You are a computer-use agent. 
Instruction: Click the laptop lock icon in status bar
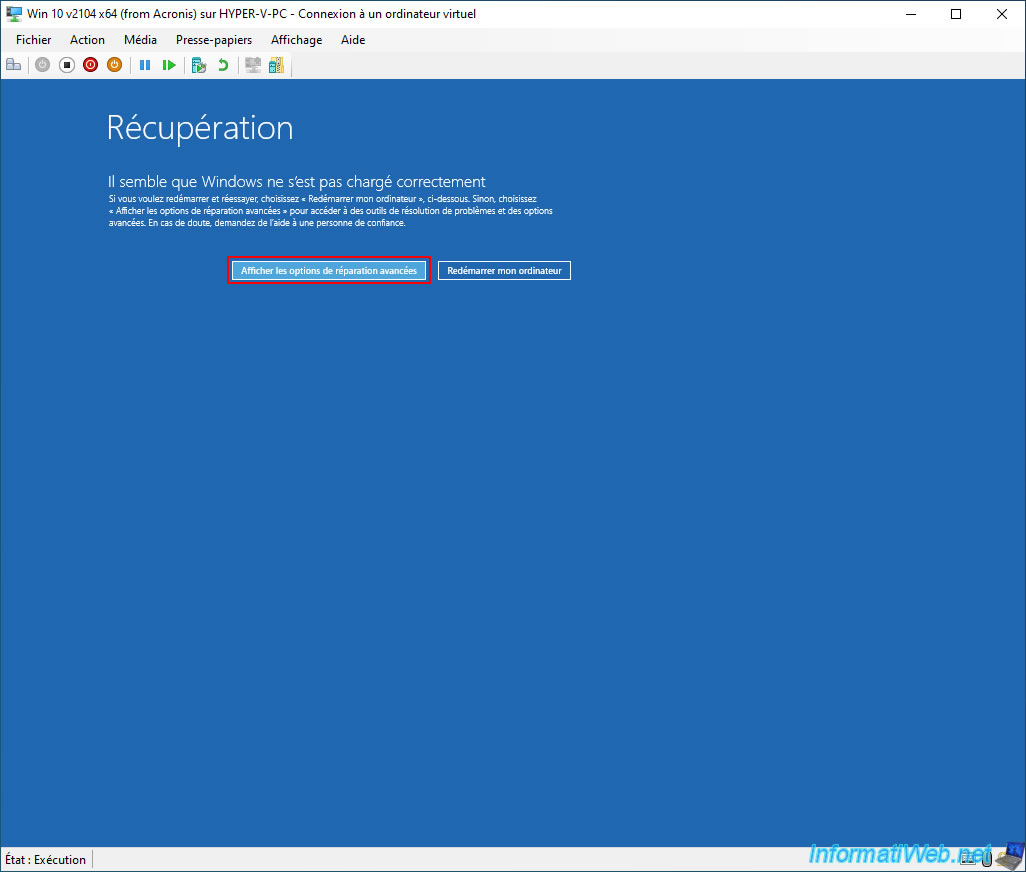pyautogui.click(x=1010, y=857)
